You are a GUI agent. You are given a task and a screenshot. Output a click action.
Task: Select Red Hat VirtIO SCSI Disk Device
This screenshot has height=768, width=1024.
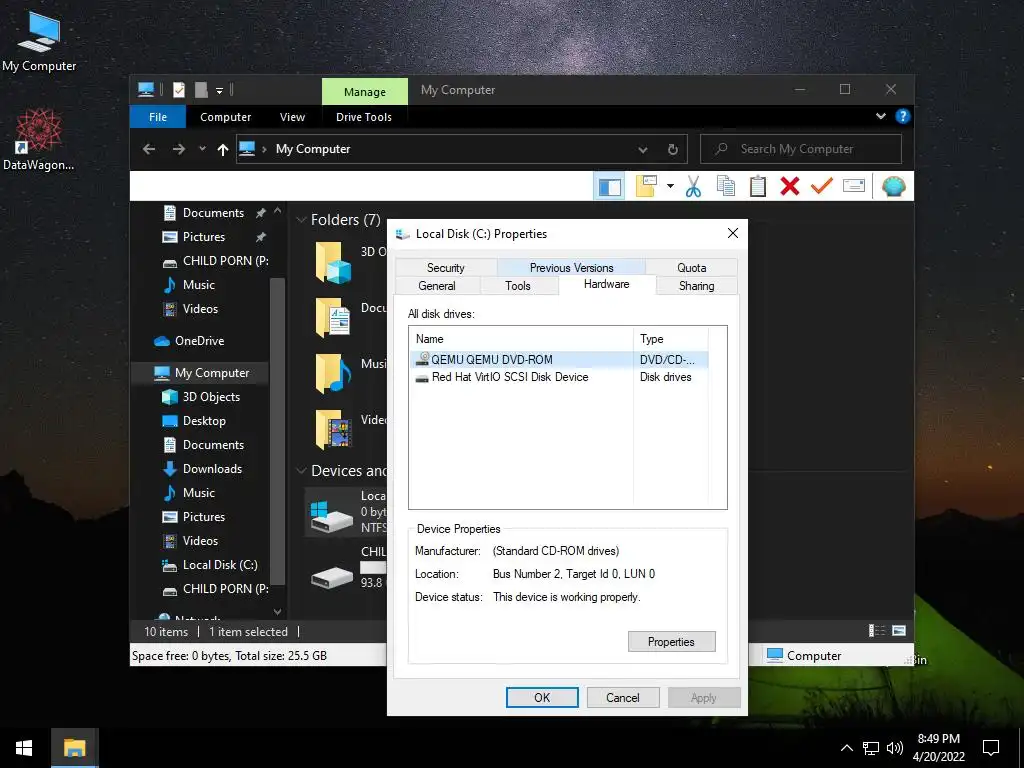tap(560, 377)
